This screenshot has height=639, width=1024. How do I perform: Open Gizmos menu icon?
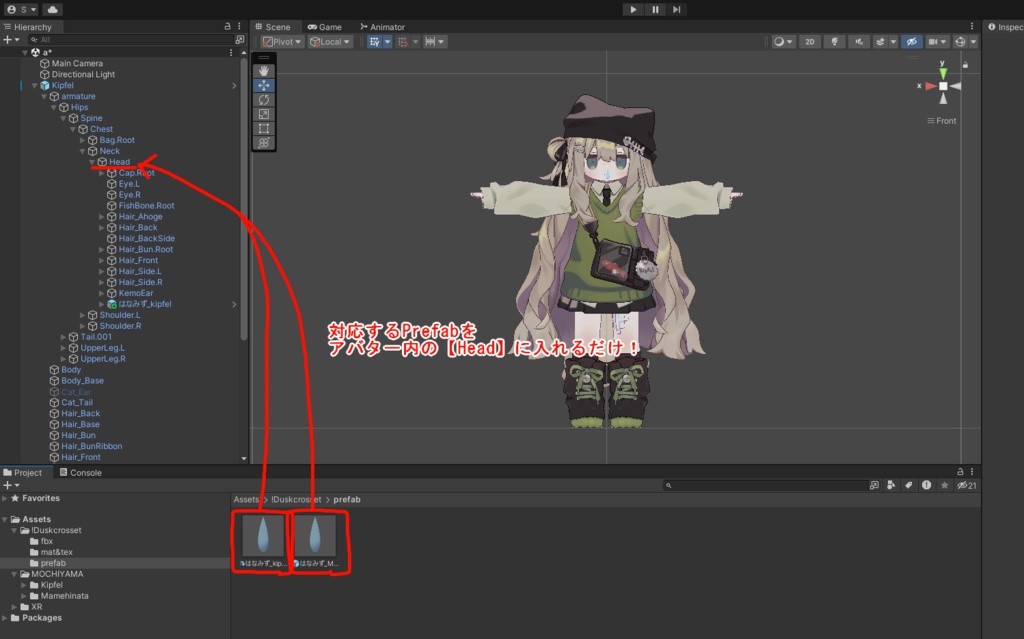(x=960, y=41)
